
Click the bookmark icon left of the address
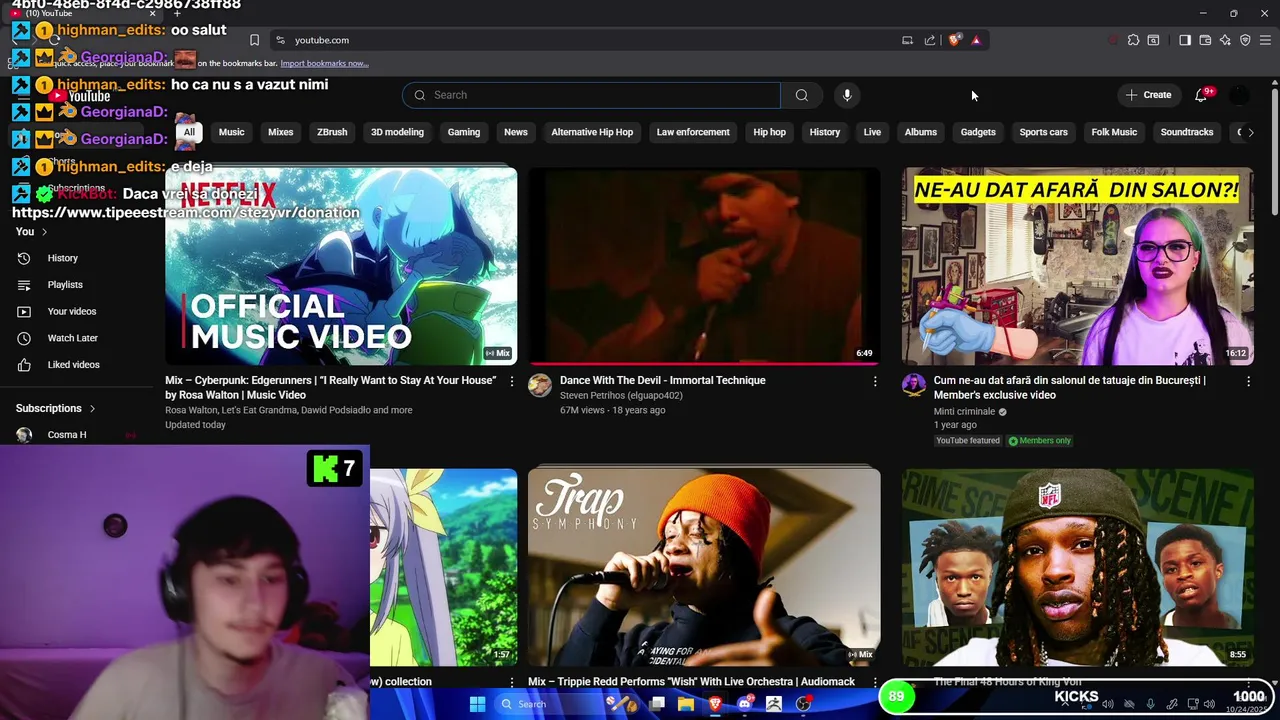pyautogui.click(x=254, y=40)
